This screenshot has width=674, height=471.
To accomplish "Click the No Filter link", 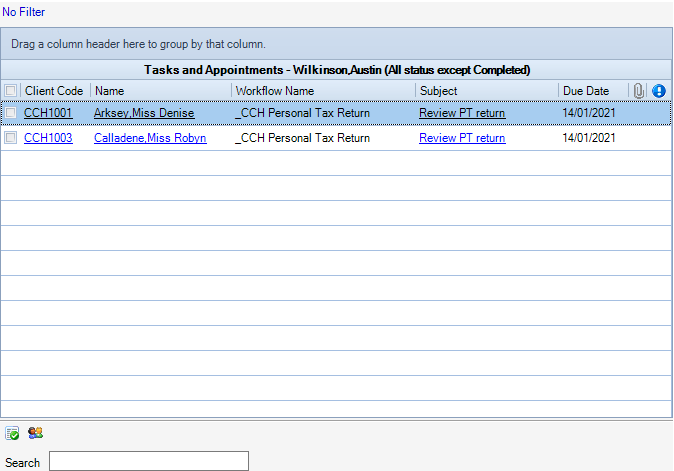I will coord(24,12).
